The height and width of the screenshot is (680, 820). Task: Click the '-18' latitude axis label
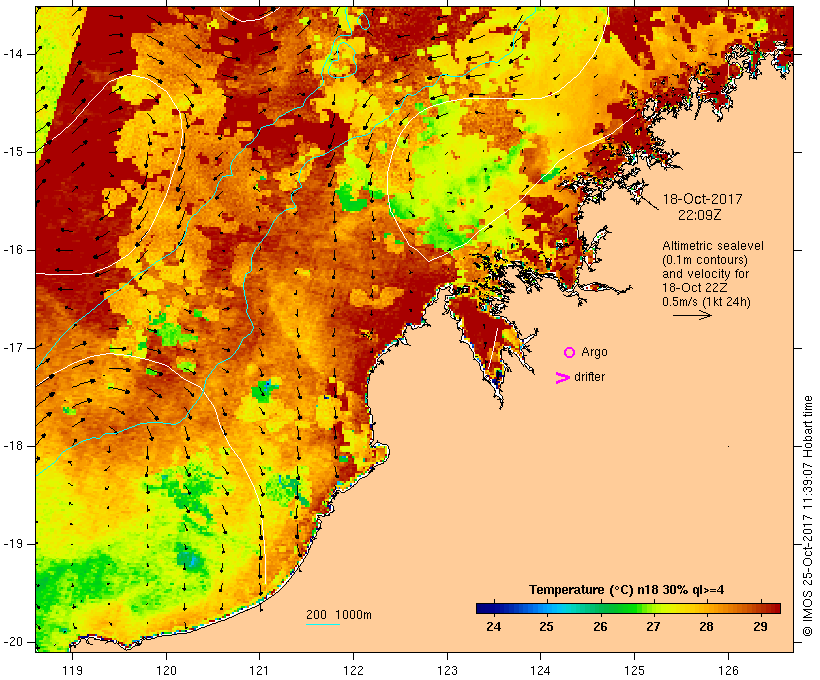(13, 446)
